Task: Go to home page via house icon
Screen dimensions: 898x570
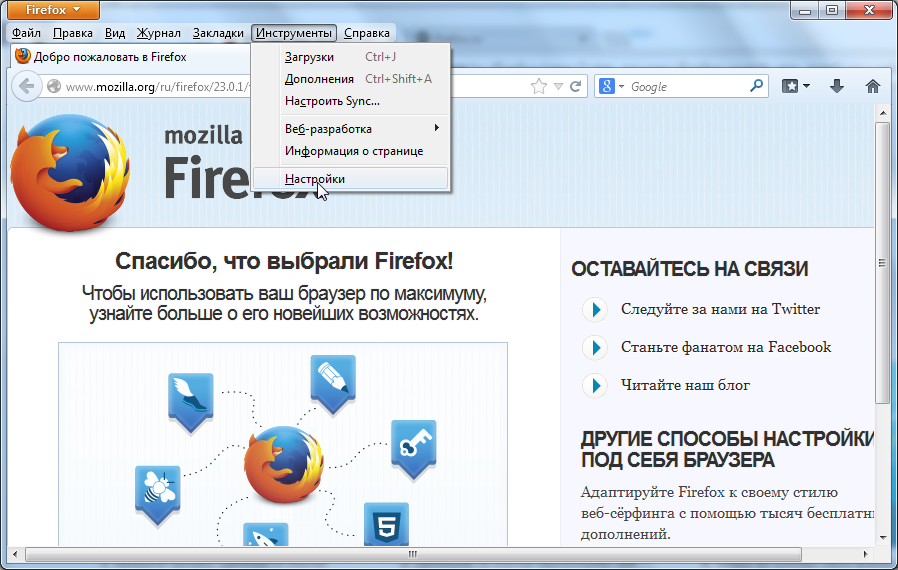Action: (873, 87)
